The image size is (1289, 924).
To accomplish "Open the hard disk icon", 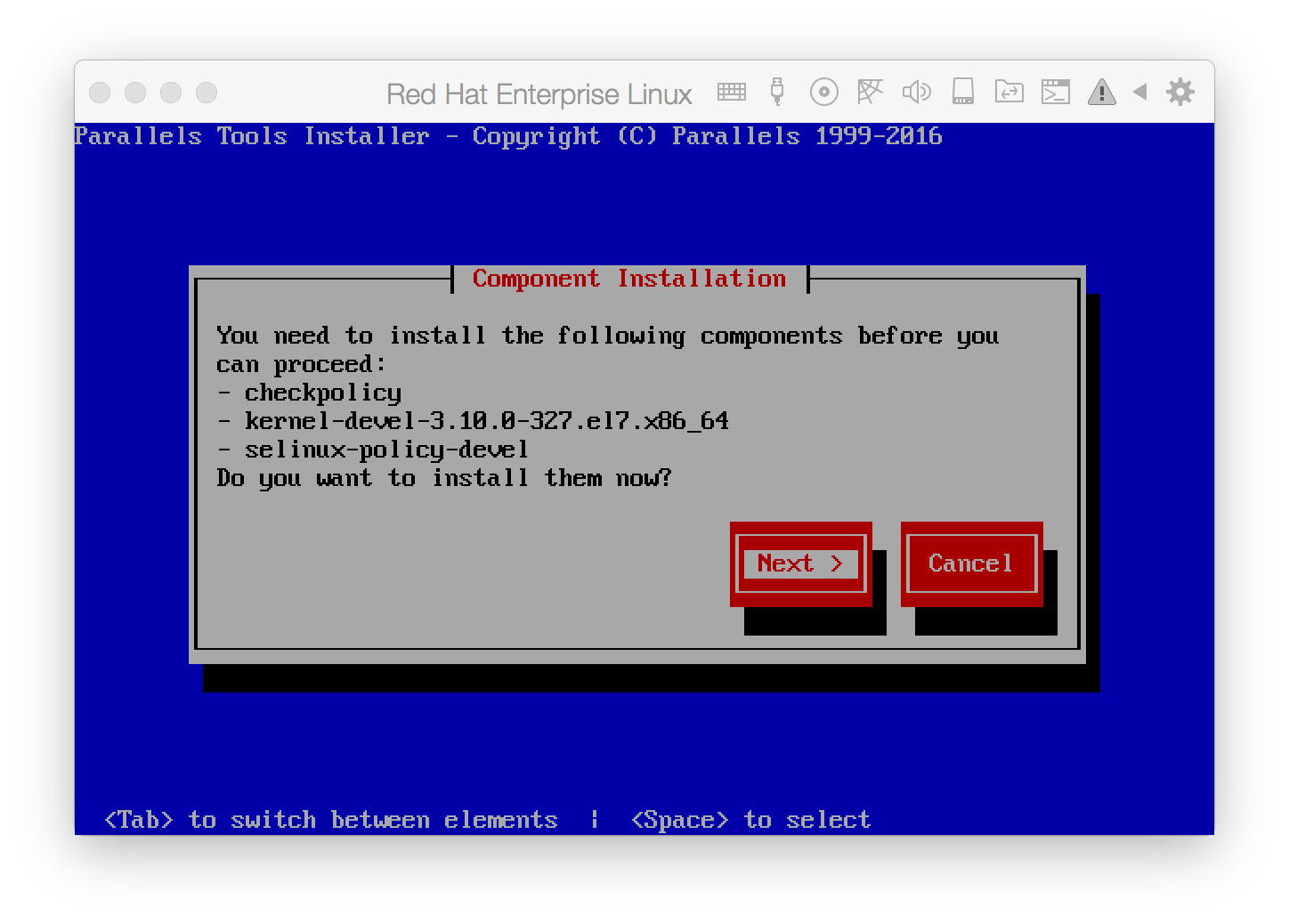I will pos(963,92).
